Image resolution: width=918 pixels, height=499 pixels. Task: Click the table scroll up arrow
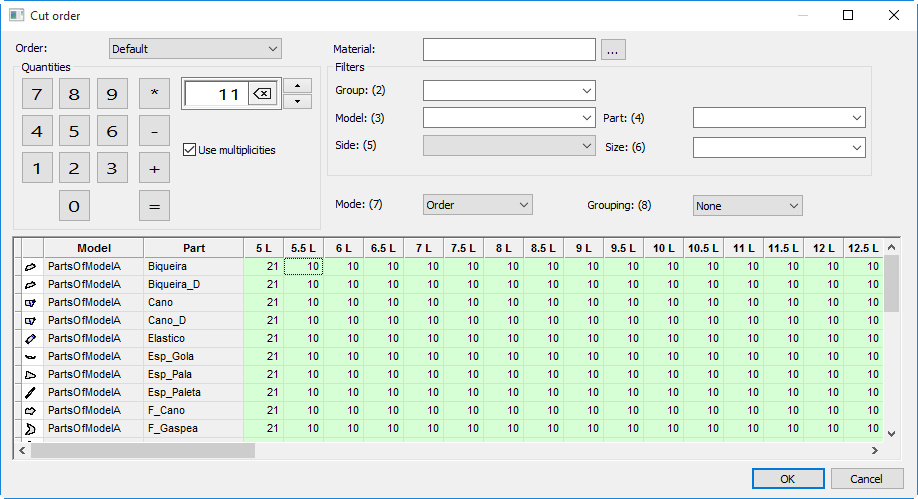[891, 247]
